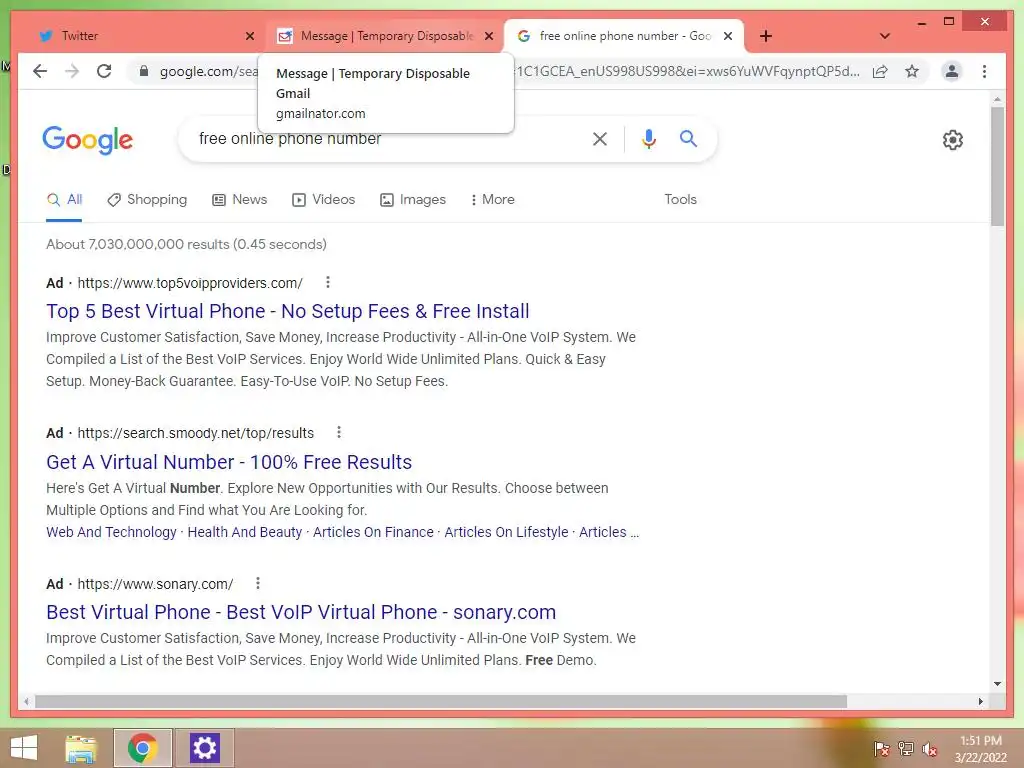Click the muted volume tray icon

pos(930,749)
